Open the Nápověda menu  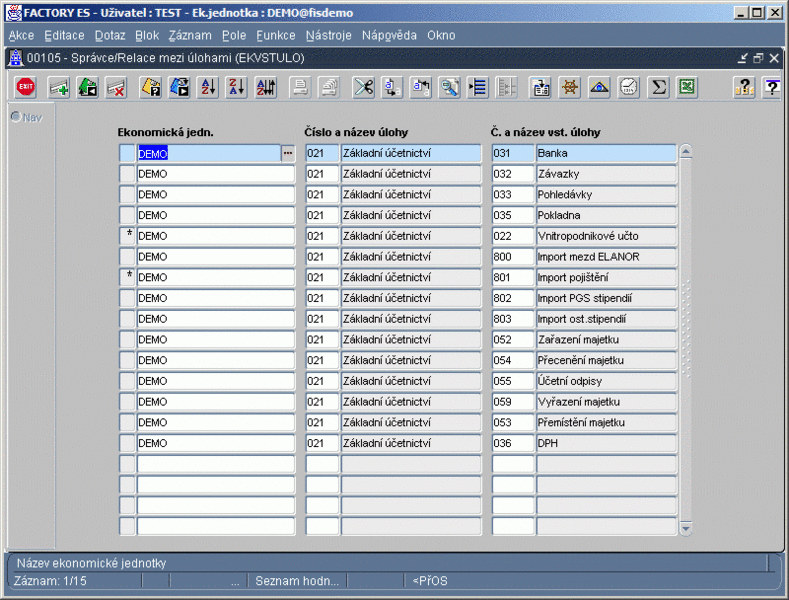click(389, 35)
